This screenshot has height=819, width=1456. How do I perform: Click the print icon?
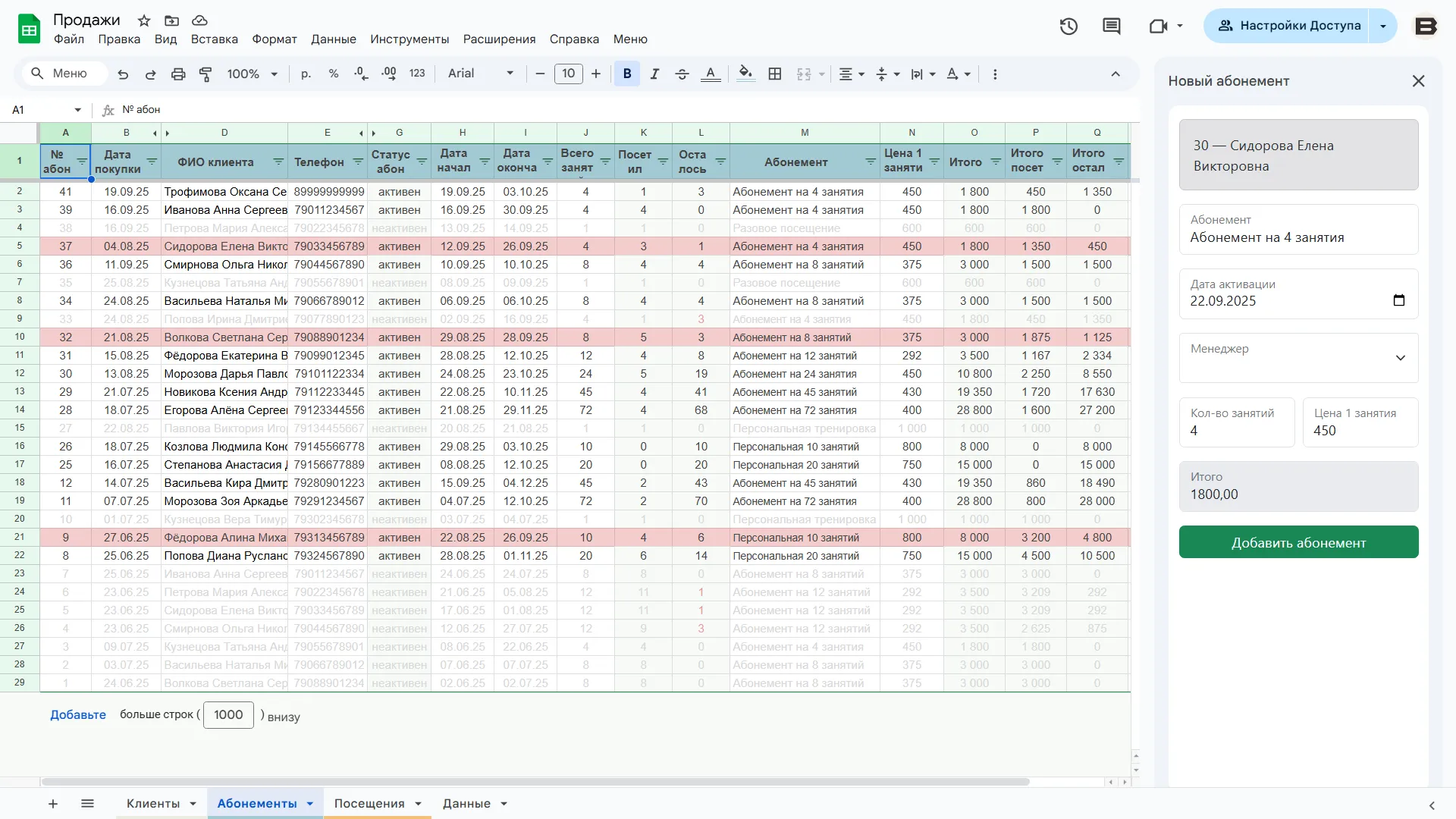pos(178,74)
